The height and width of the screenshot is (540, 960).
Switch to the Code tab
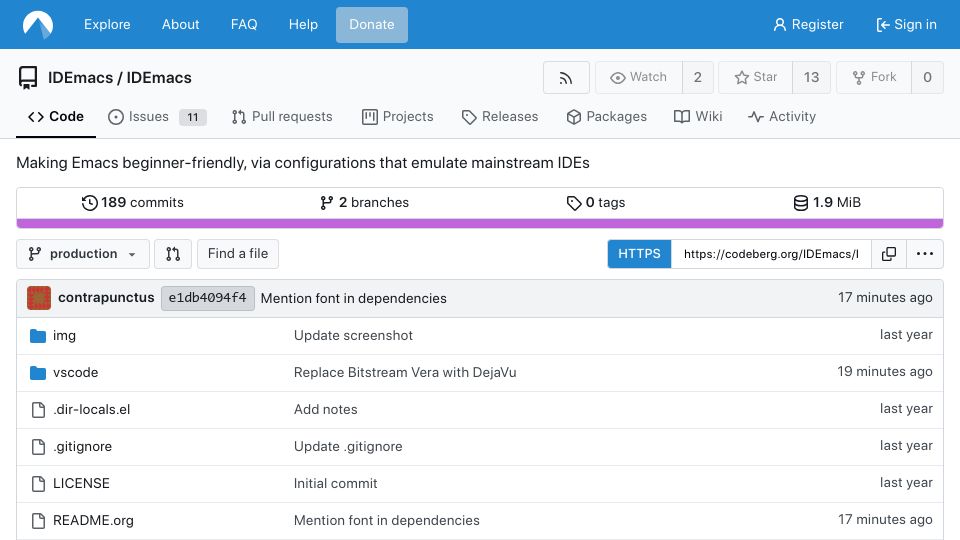click(x=56, y=117)
